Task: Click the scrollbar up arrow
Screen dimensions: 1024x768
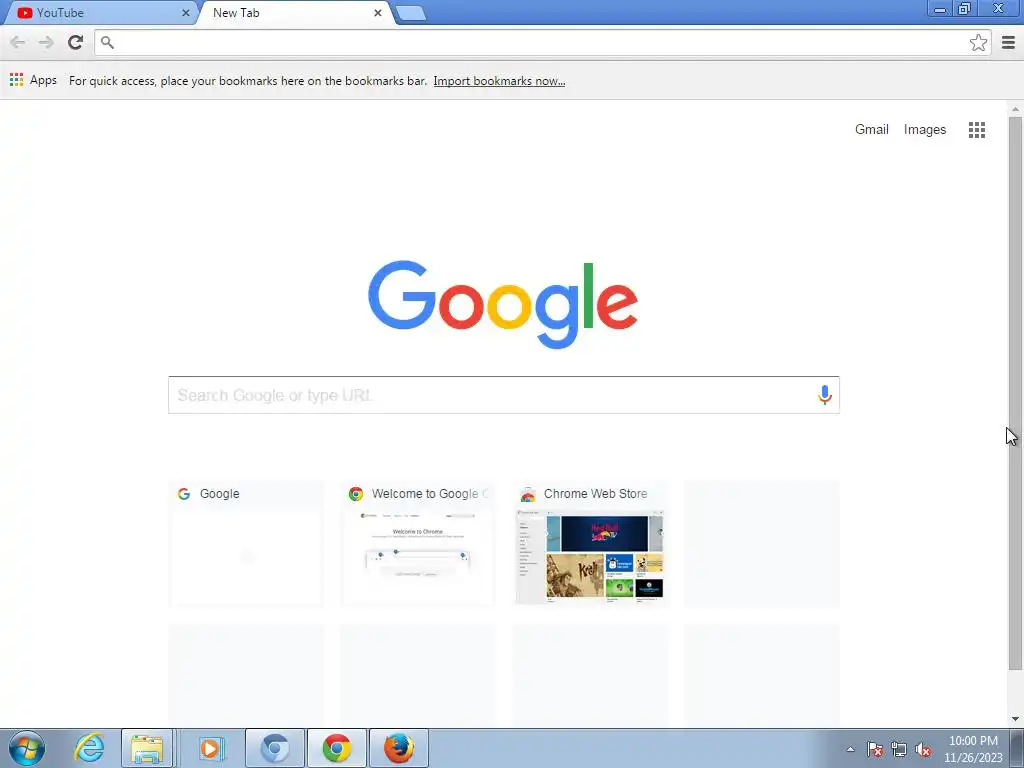Action: 1015,109
